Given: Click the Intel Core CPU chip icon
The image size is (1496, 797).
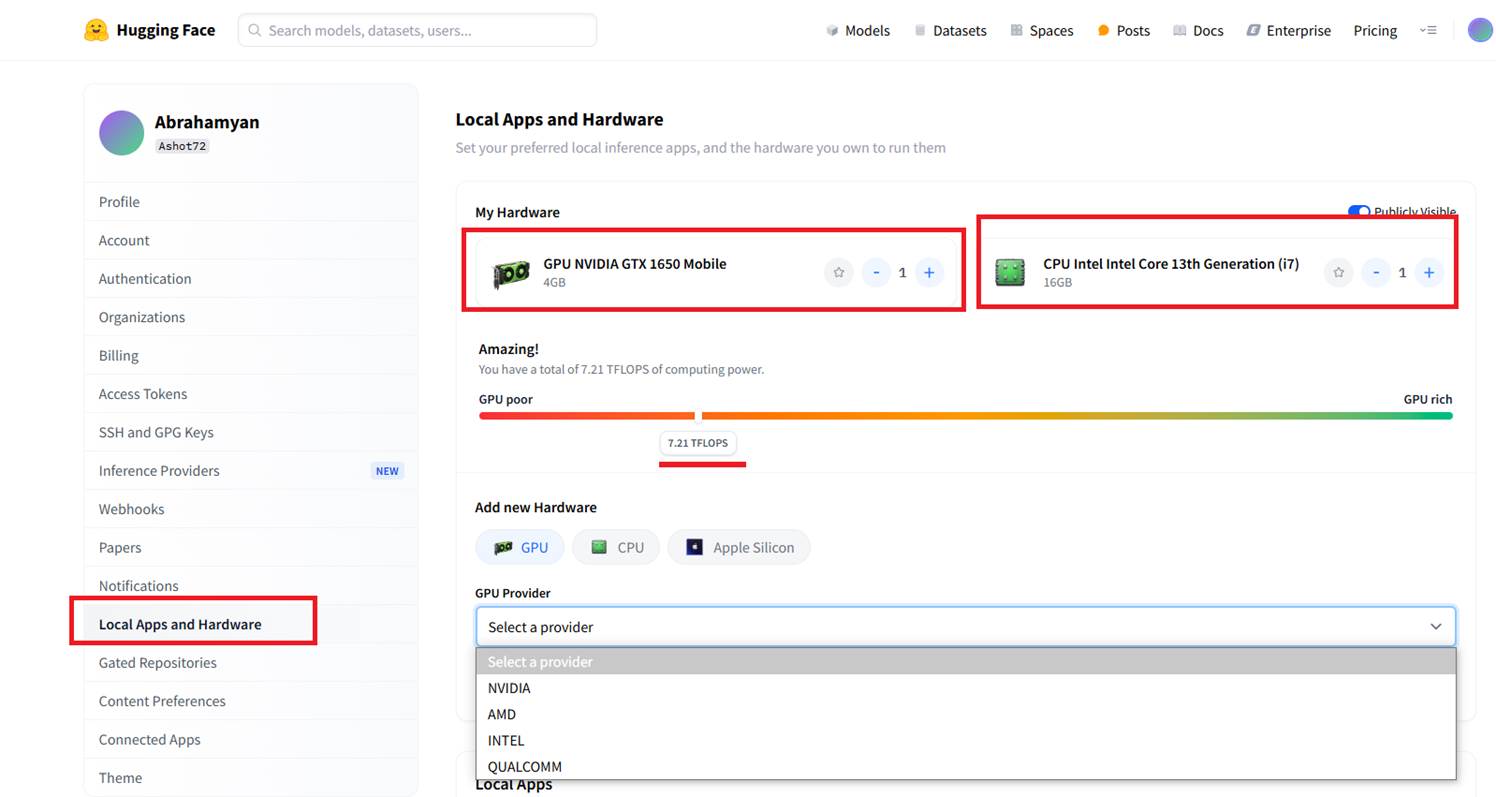Looking at the screenshot, I should click(1010, 273).
